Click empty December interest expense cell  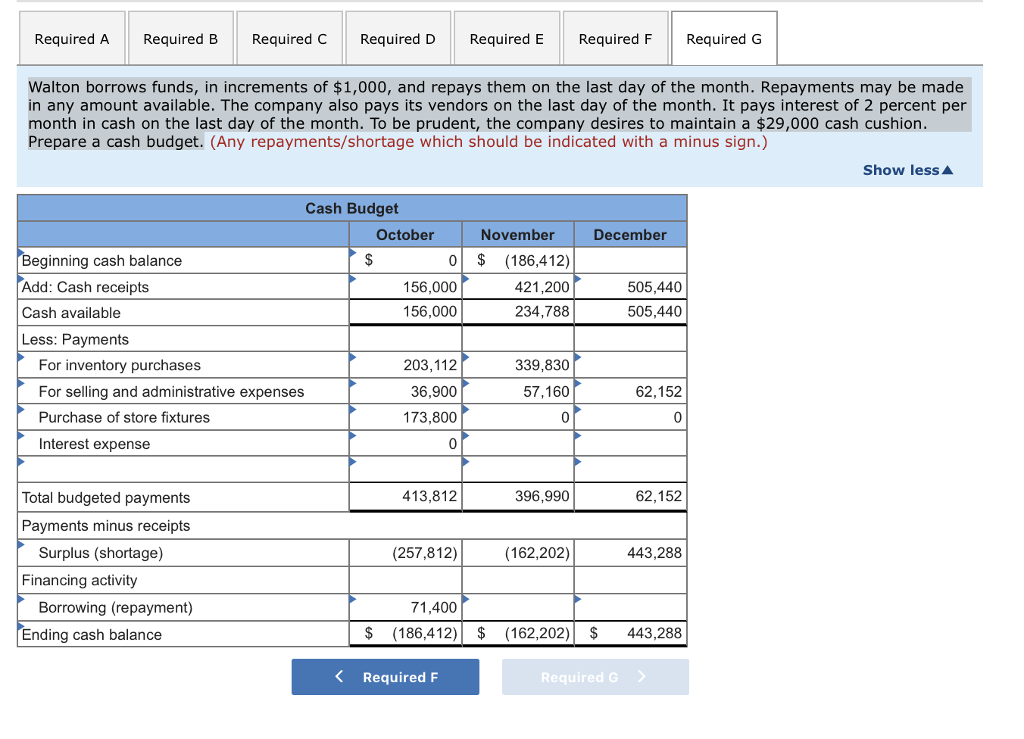pyautogui.click(x=630, y=443)
